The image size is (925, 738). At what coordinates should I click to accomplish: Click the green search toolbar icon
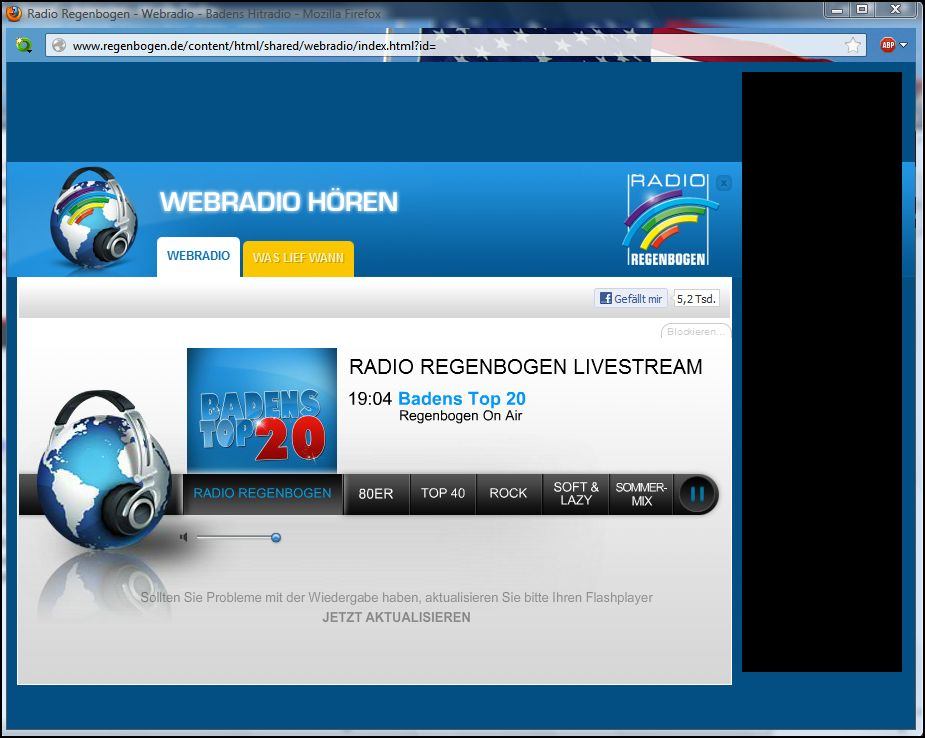click(x=24, y=45)
